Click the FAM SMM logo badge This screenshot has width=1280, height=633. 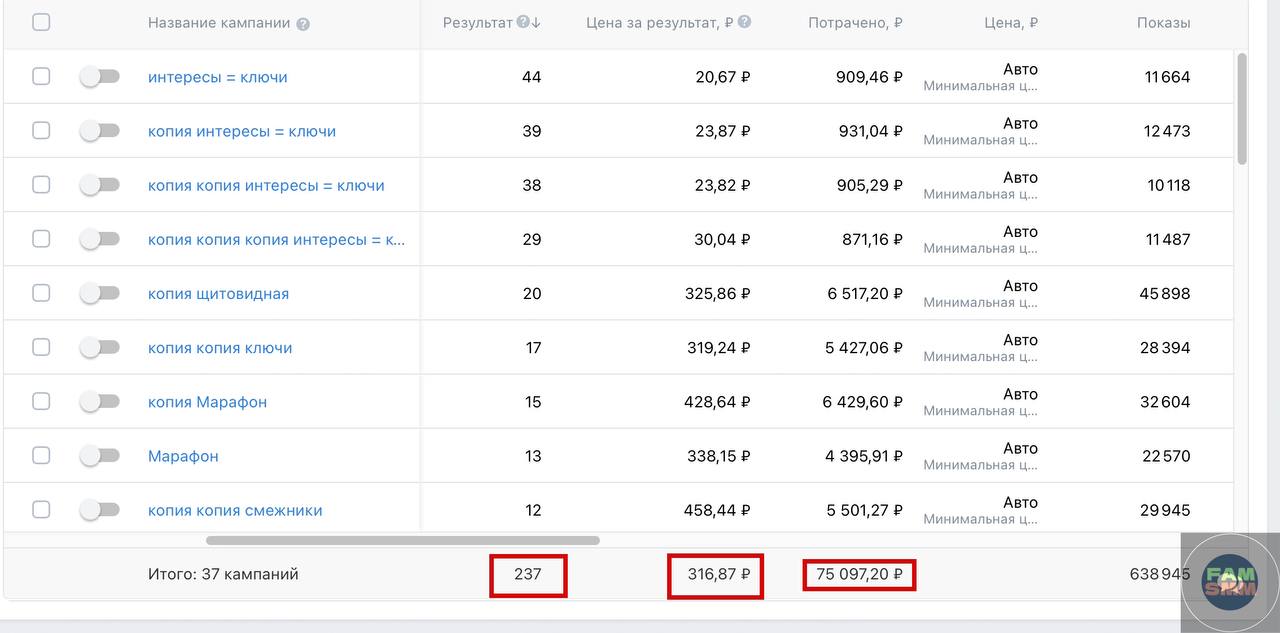(x=1230, y=582)
